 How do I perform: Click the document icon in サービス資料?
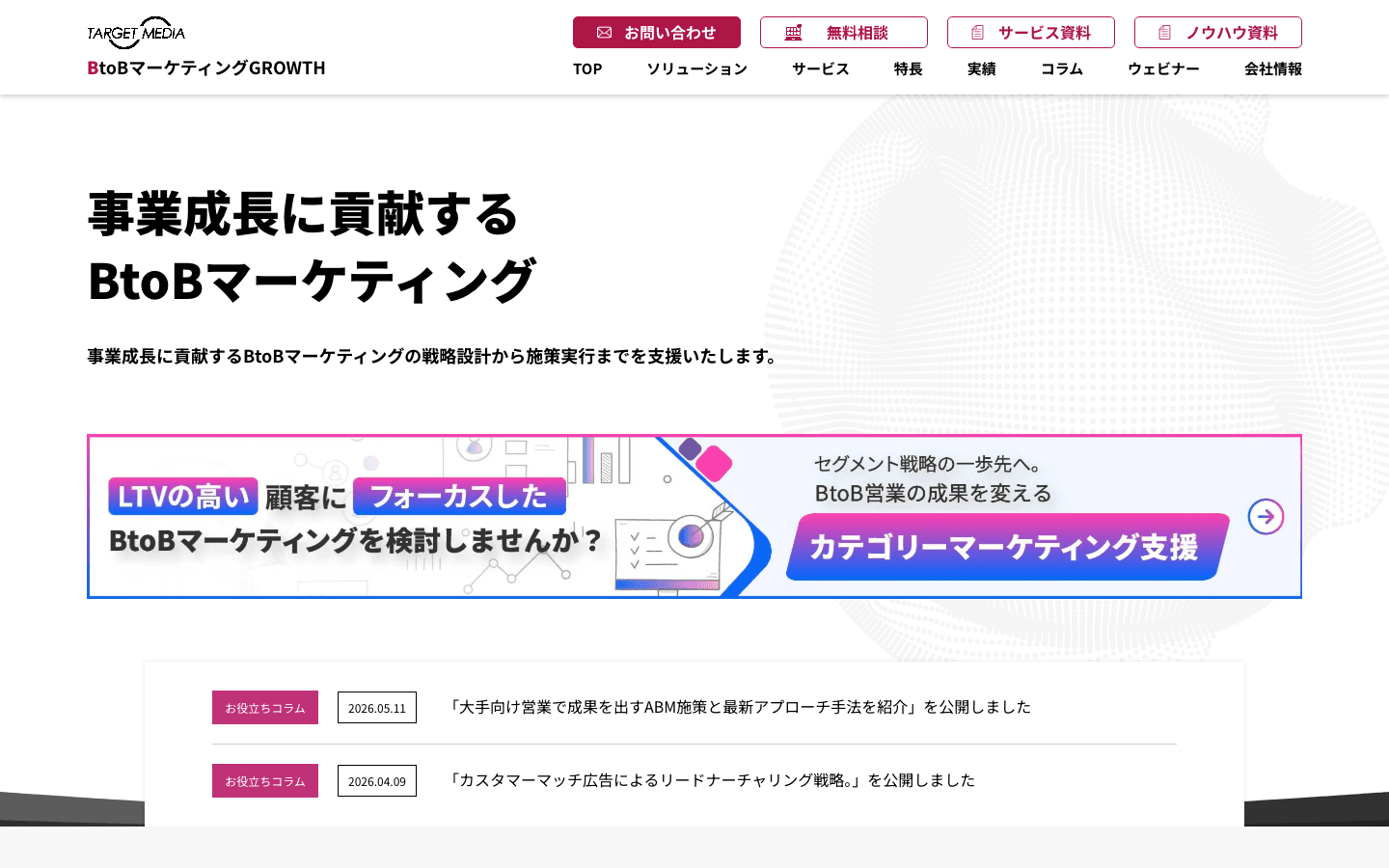tap(978, 33)
